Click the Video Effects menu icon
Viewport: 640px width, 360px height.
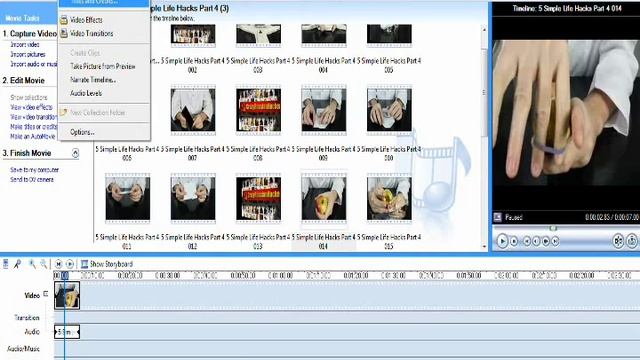point(64,20)
